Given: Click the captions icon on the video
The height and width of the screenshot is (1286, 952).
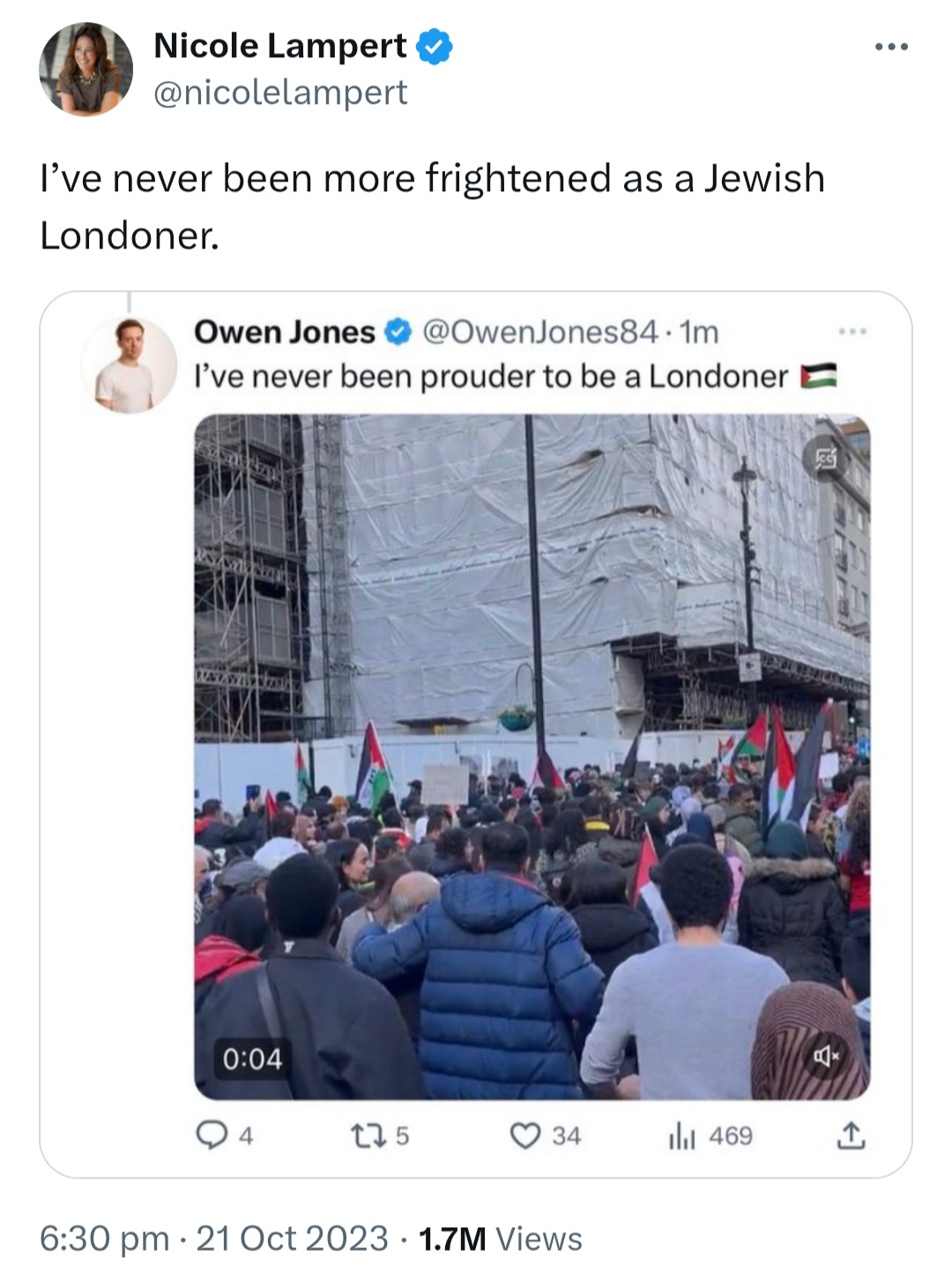Looking at the screenshot, I should 826,458.
